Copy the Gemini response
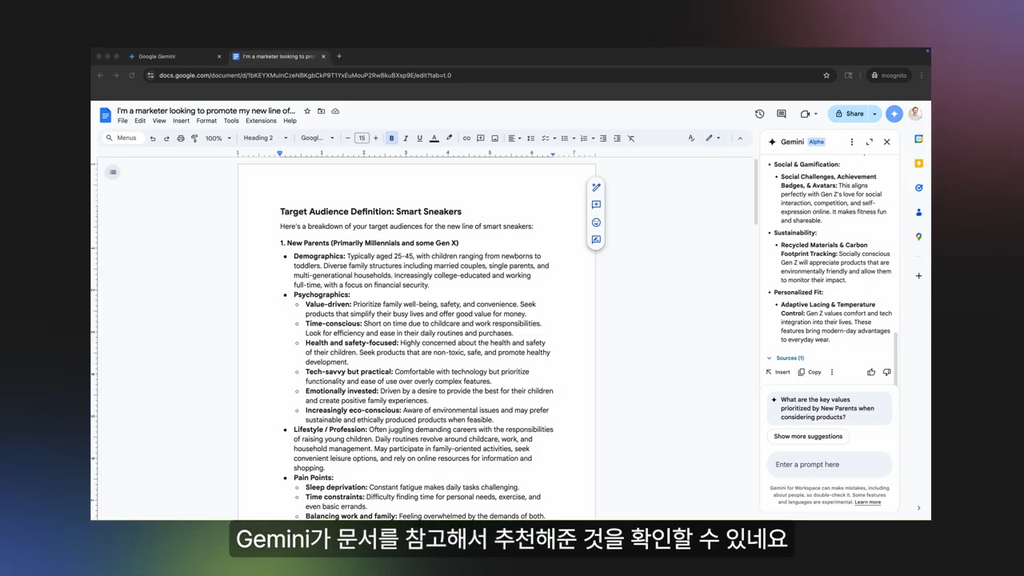Image resolution: width=1024 pixels, height=576 pixels. point(810,372)
